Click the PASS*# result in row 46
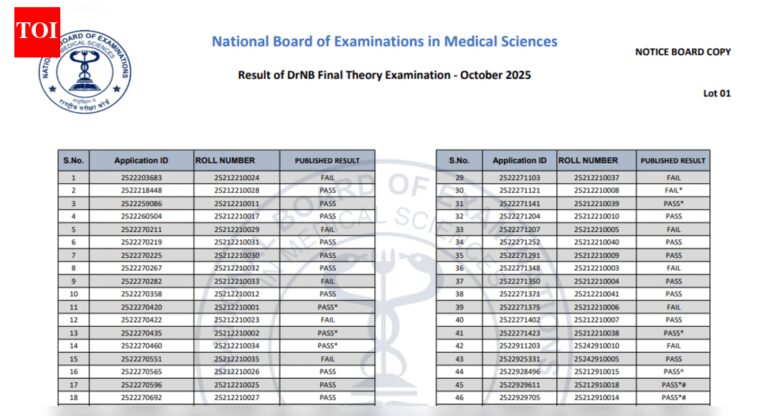This screenshot has height=416, width=768. (673, 397)
